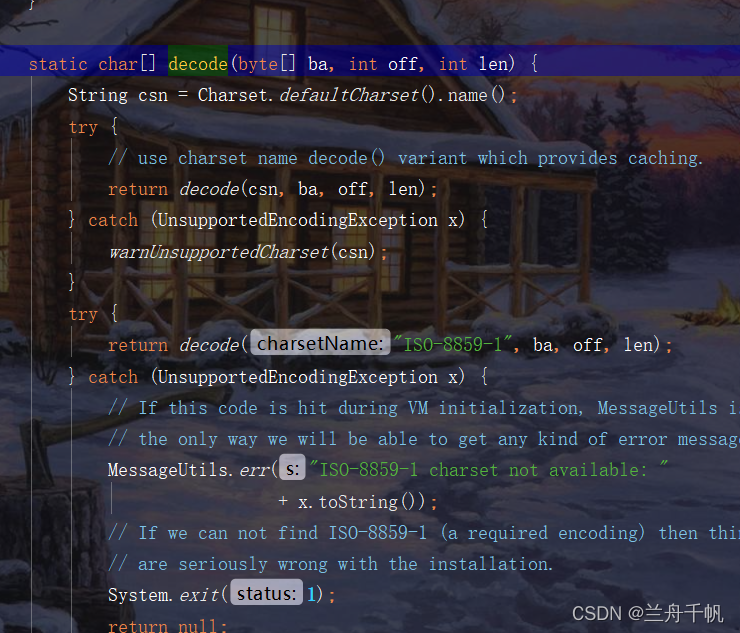The image size is (740, 633).
Task: Click 'warnUnsupportedCharset' method call
Action: 219,252
